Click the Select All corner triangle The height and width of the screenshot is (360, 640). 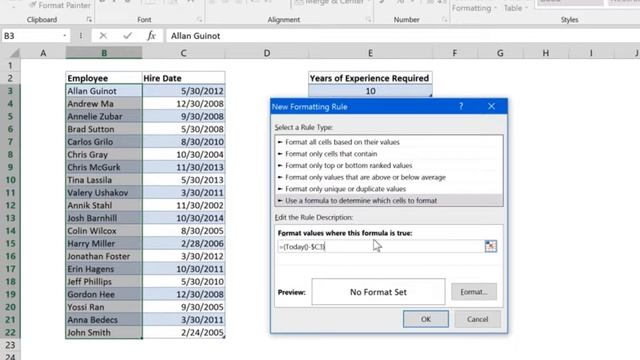(x=15, y=53)
